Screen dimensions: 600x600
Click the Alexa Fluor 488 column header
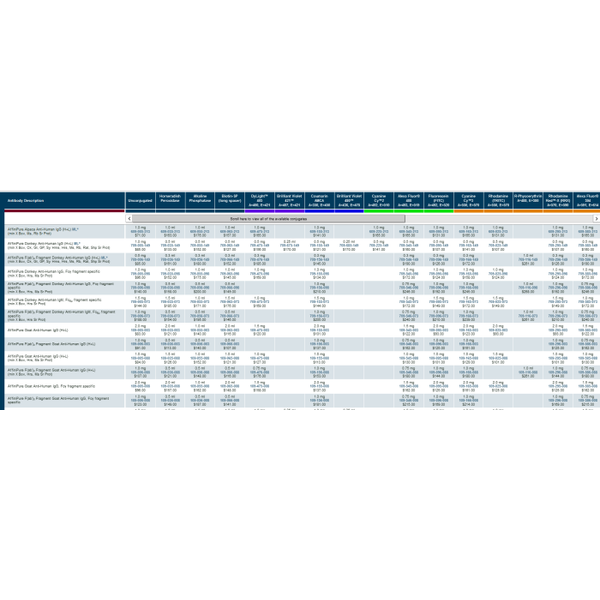[409, 201]
